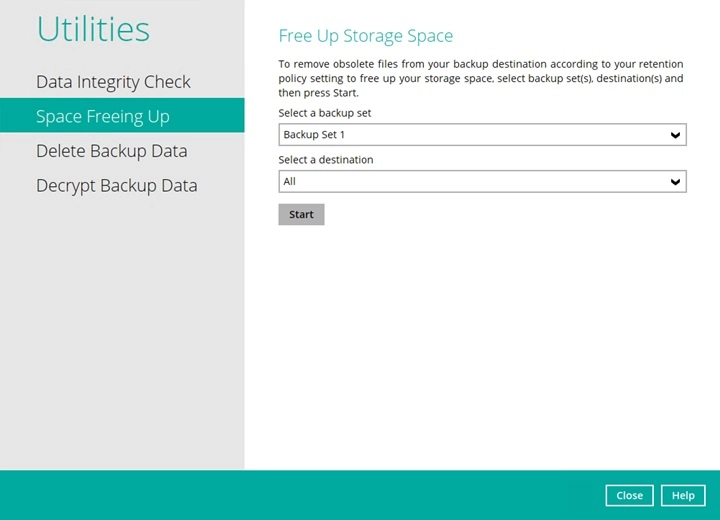Click the 'Backup Set 1' text value
720x520 pixels.
pyautogui.click(x=314, y=135)
